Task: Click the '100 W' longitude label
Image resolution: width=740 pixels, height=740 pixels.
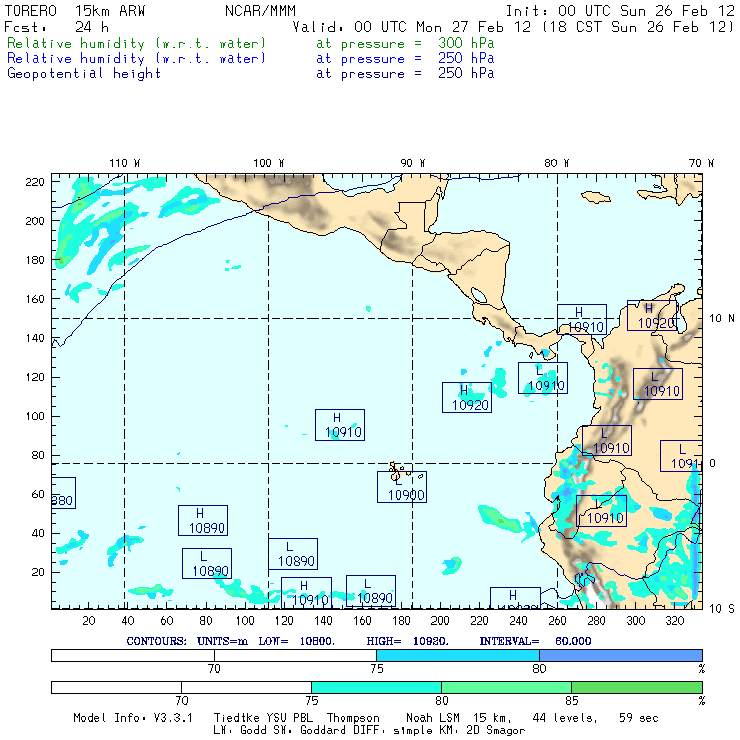Action: pos(269,163)
